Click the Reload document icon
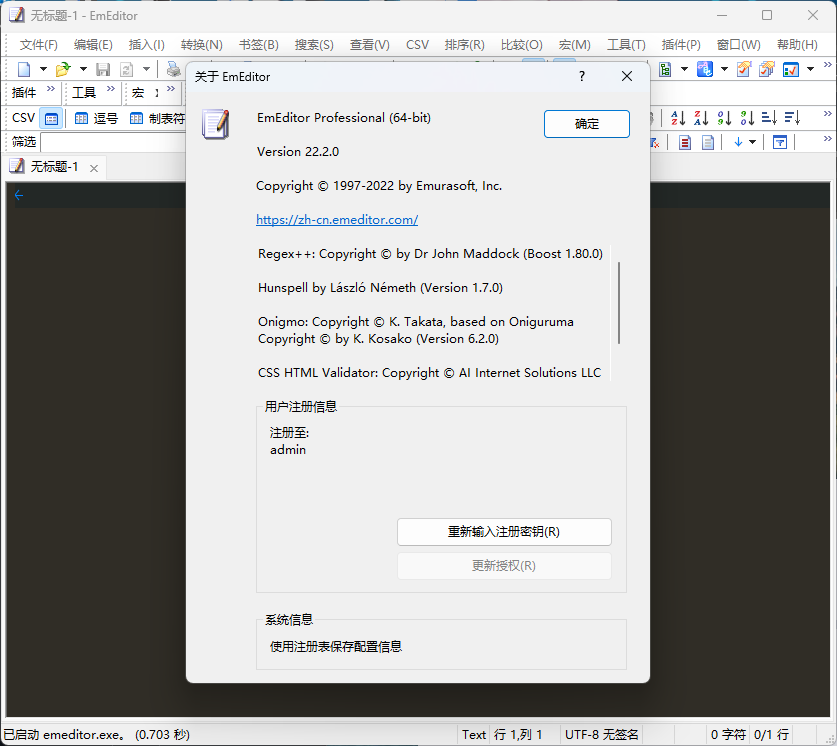The image size is (837, 746). pos(127,69)
